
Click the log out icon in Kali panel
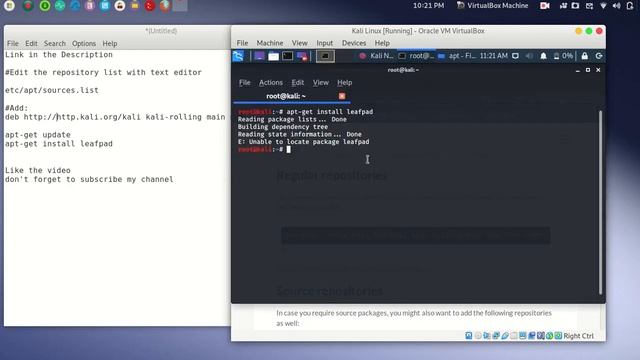[599, 56]
